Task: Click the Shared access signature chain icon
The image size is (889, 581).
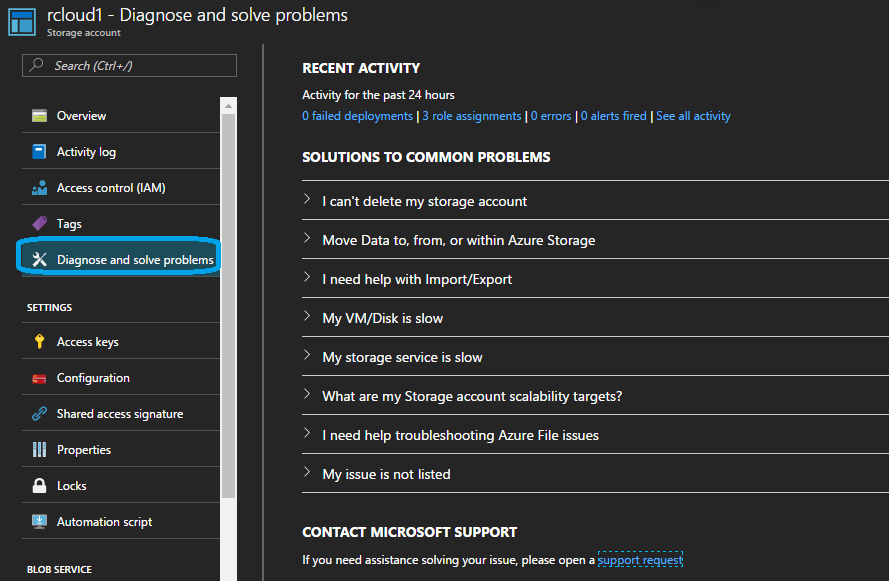Action: click(x=39, y=414)
